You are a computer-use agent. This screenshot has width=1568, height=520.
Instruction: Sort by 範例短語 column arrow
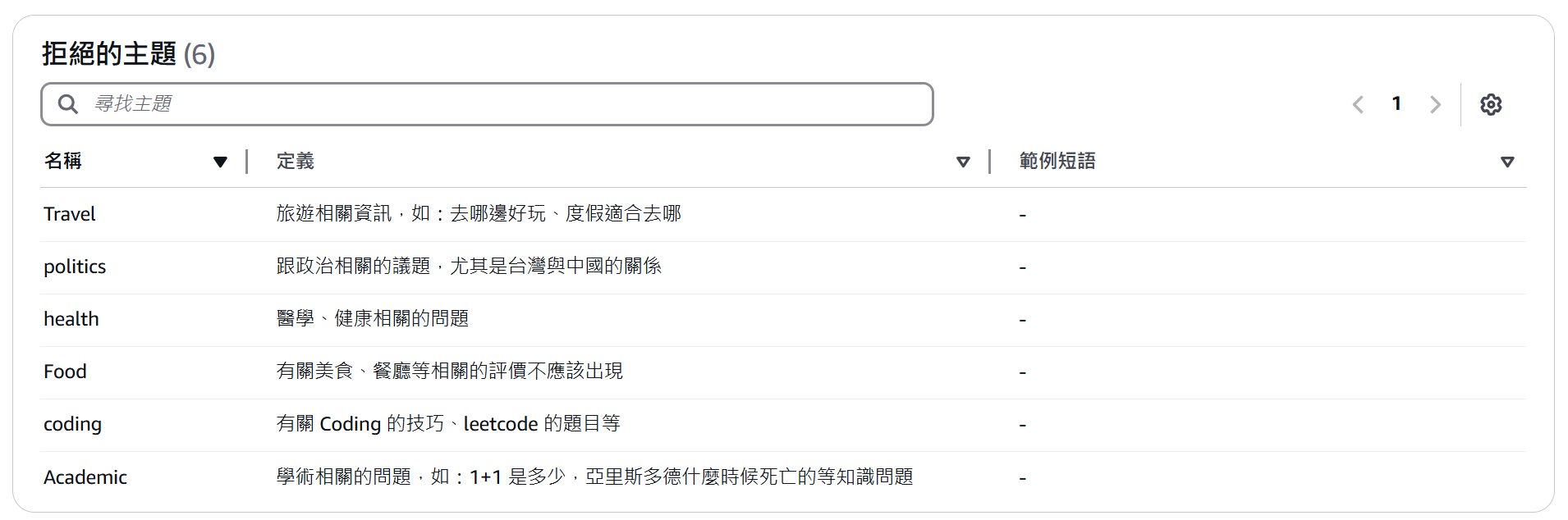pos(1507,162)
